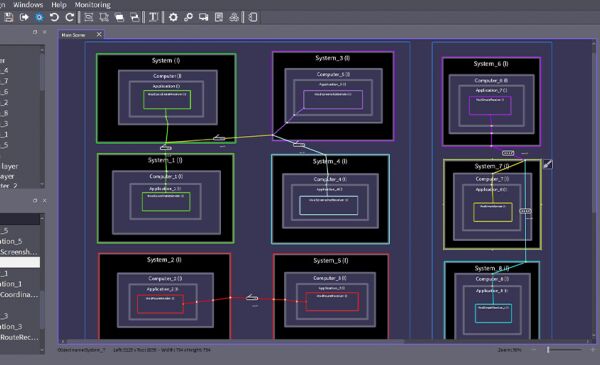Viewport: 600px width, 365px height.
Task: Click the cyan module box inside System_8
Action: (x=493, y=313)
